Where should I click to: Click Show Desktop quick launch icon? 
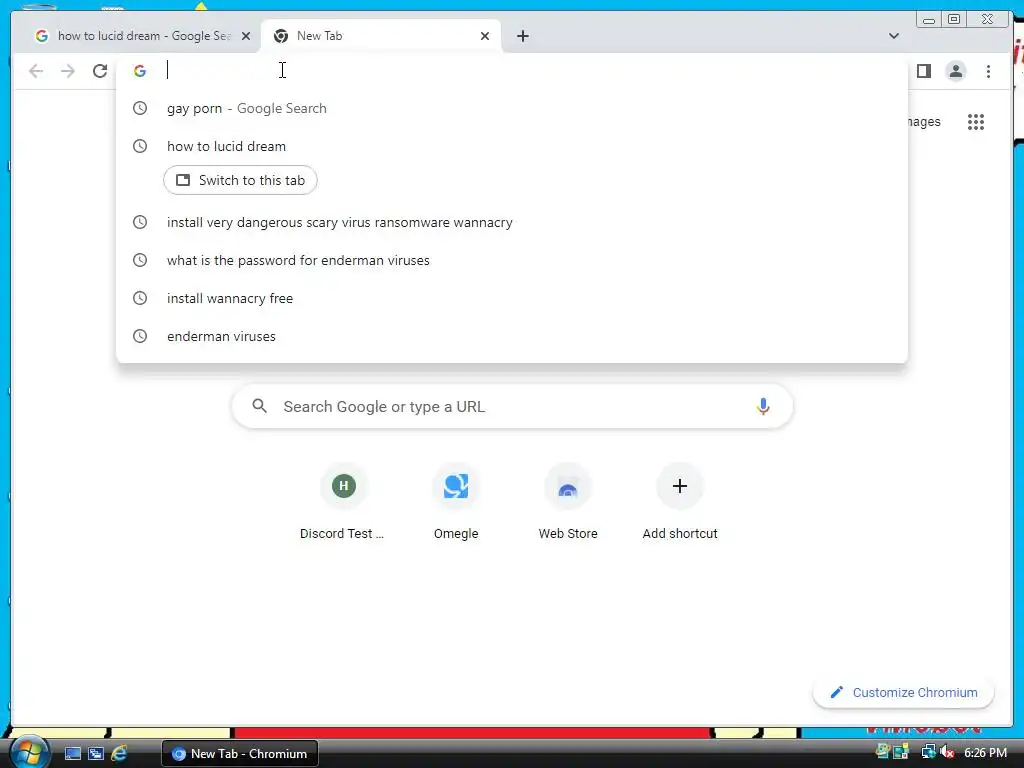[x=72, y=754]
